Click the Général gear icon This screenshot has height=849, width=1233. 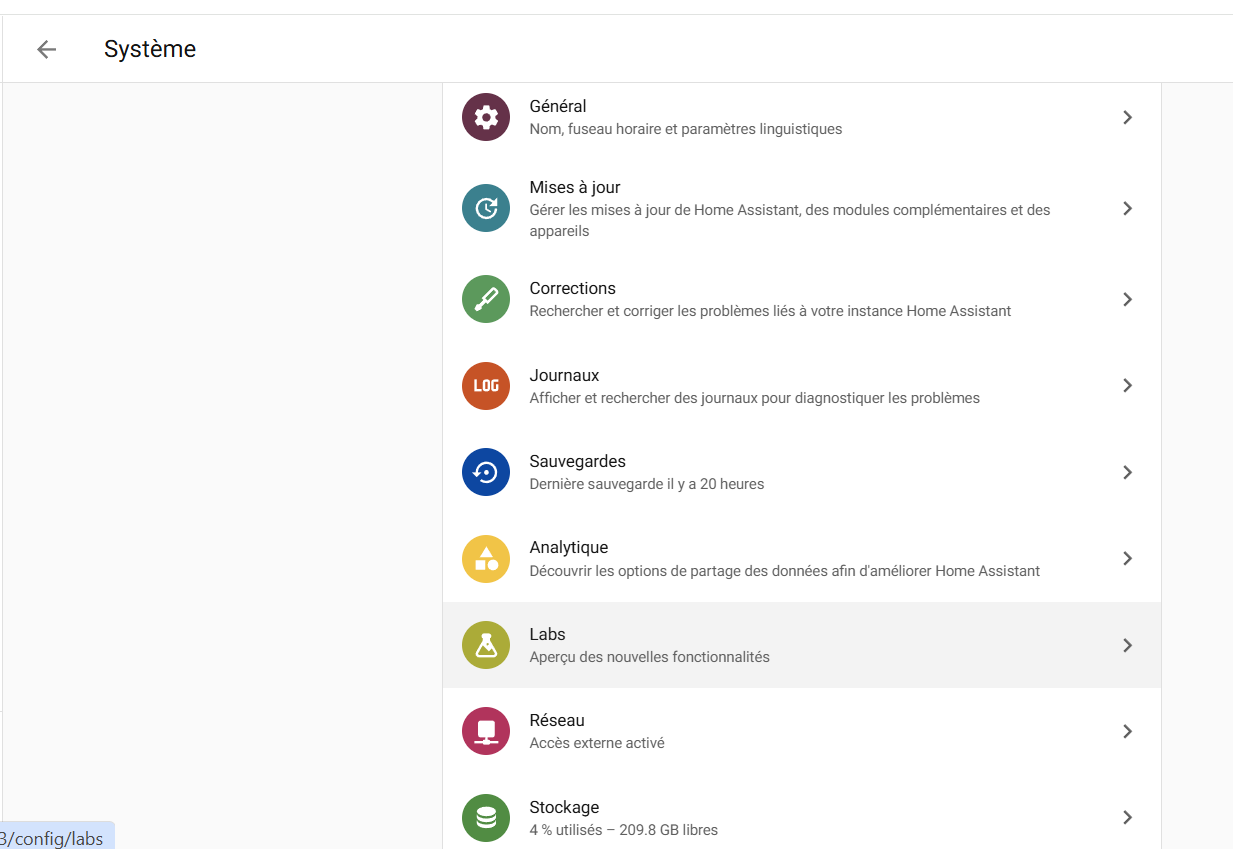coord(486,117)
